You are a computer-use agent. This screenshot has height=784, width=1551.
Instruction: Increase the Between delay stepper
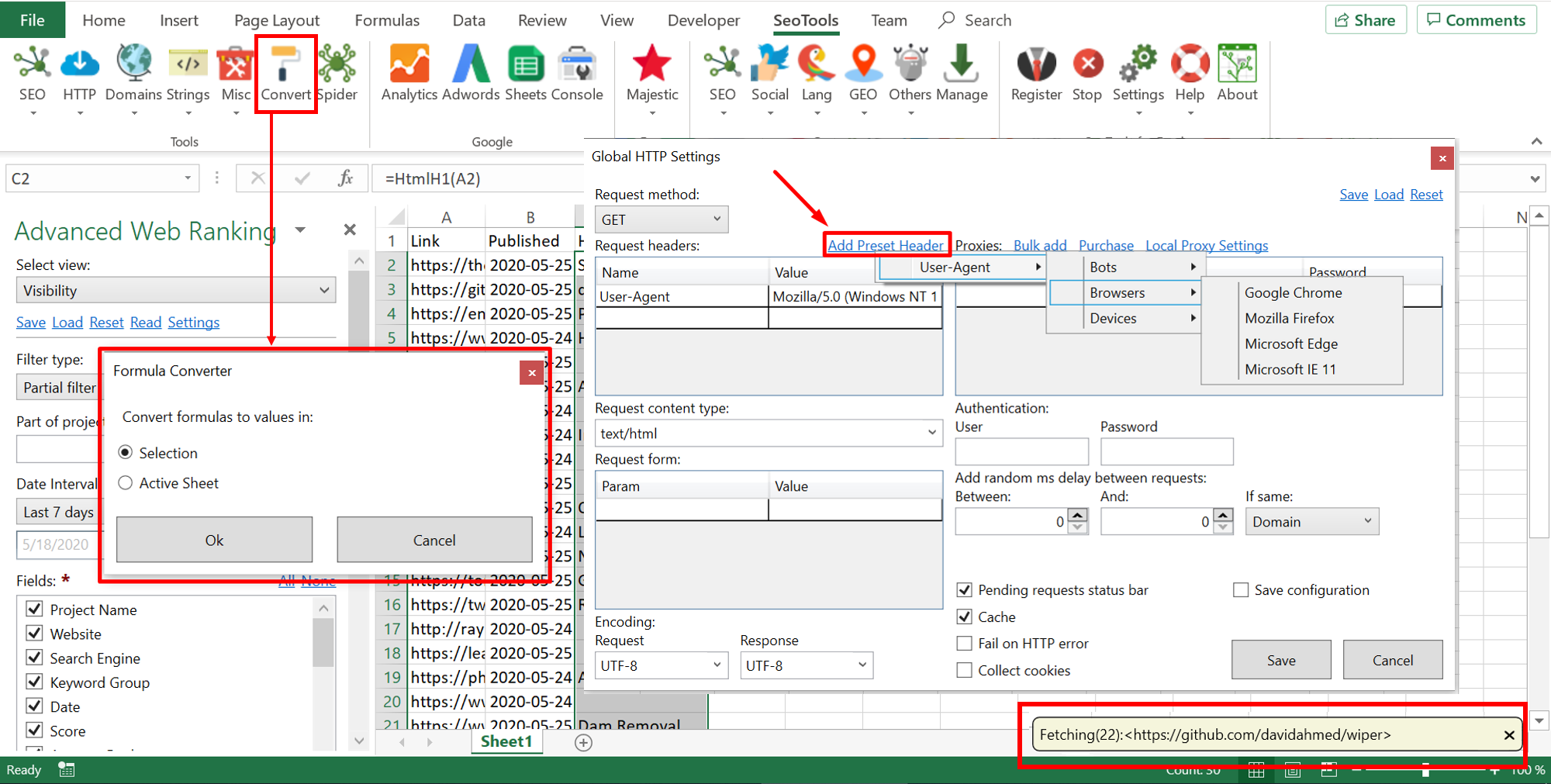(x=1077, y=516)
